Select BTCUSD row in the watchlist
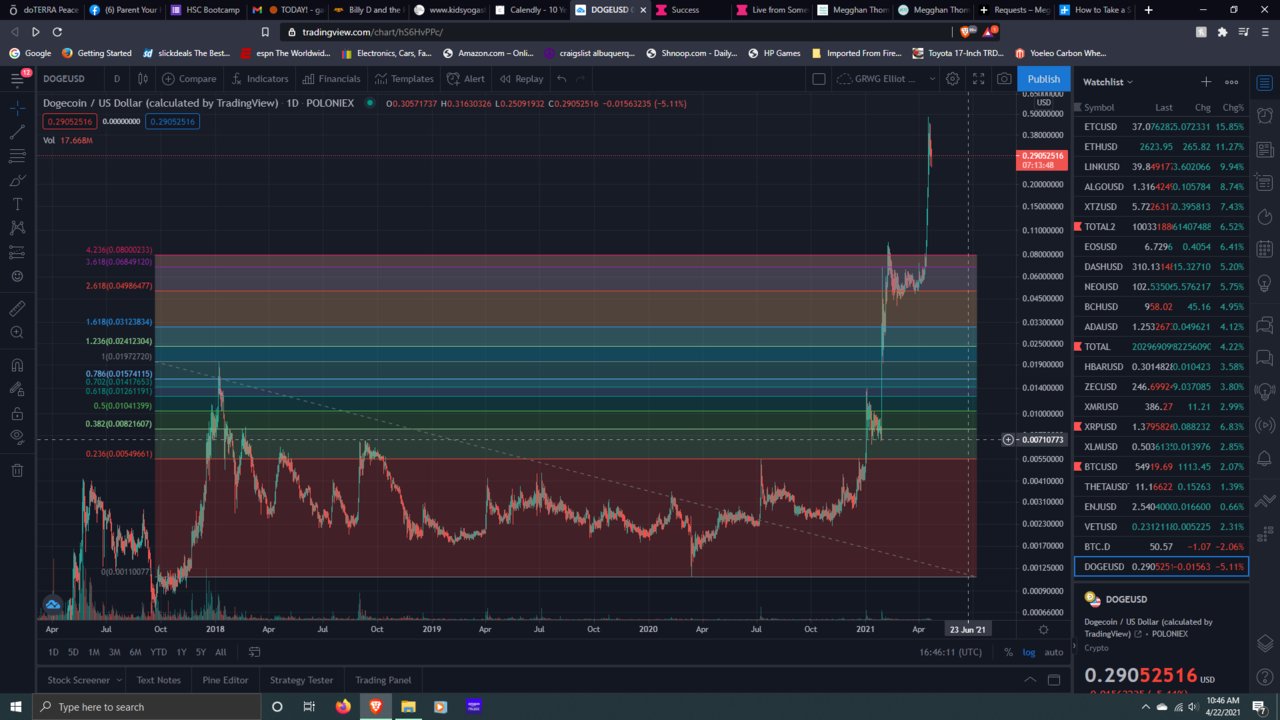1280x720 pixels. click(1161, 467)
